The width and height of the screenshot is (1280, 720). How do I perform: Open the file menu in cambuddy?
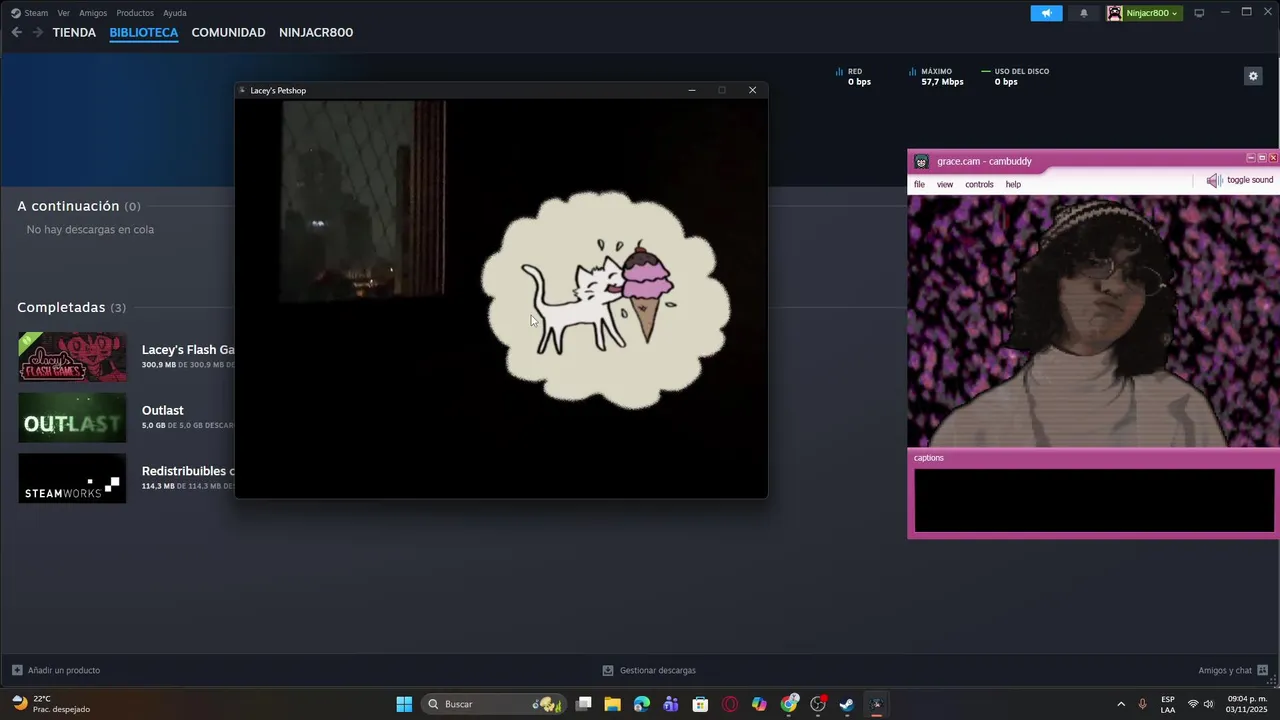coord(919,184)
